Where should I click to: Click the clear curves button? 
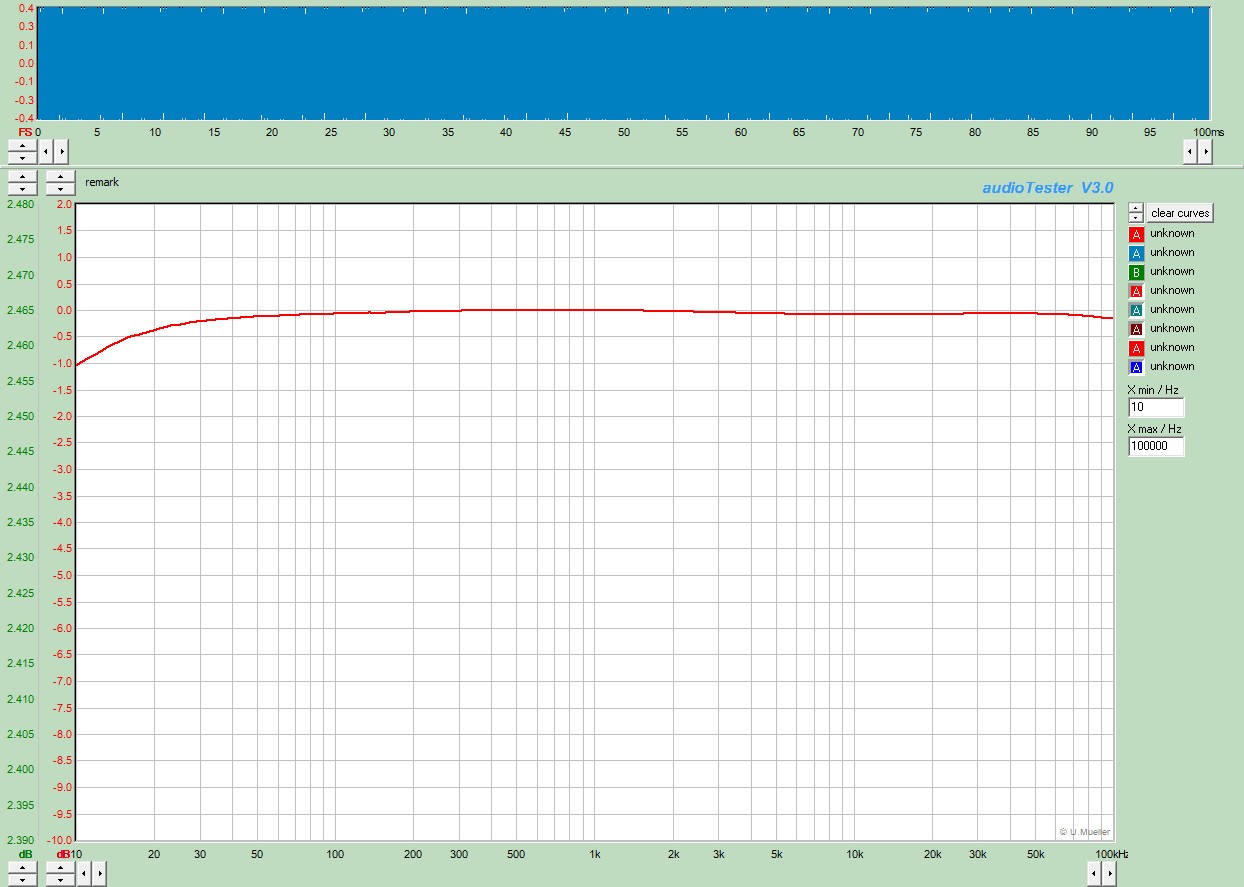pos(1180,213)
